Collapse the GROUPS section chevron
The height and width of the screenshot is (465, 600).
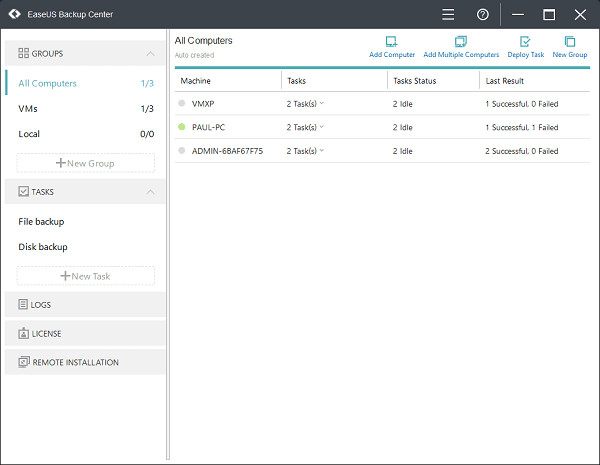[150, 54]
